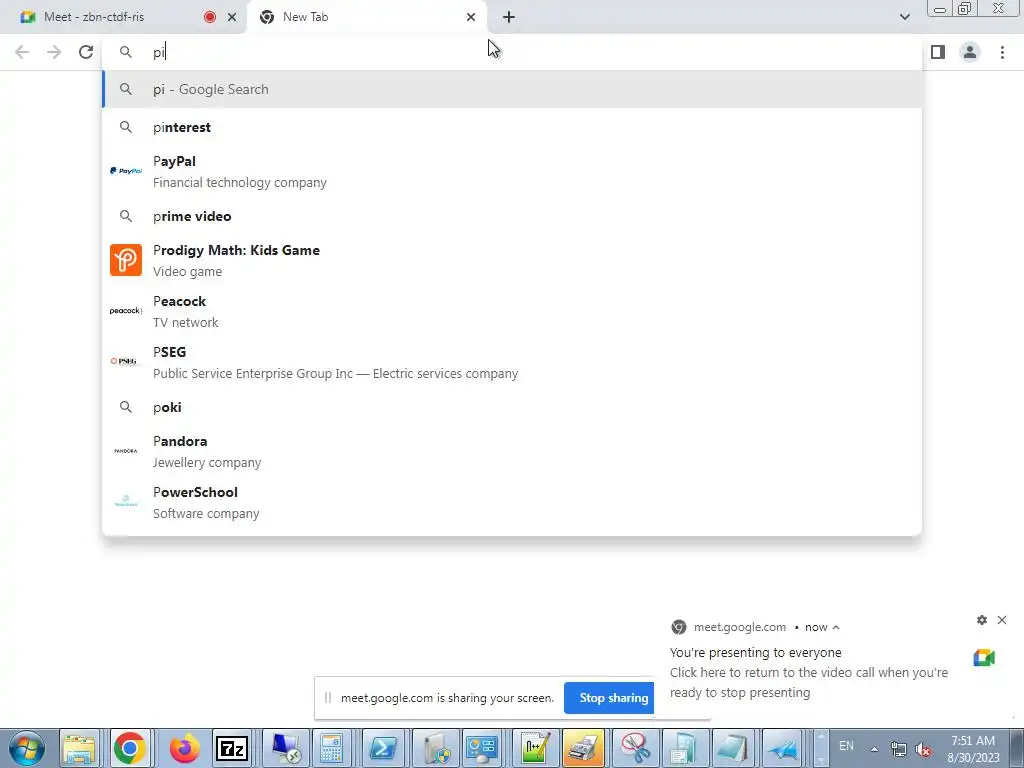Screen dimensions: 1024x768
Task: Open the Windows Start menu
Action: [x=26, y=748]
